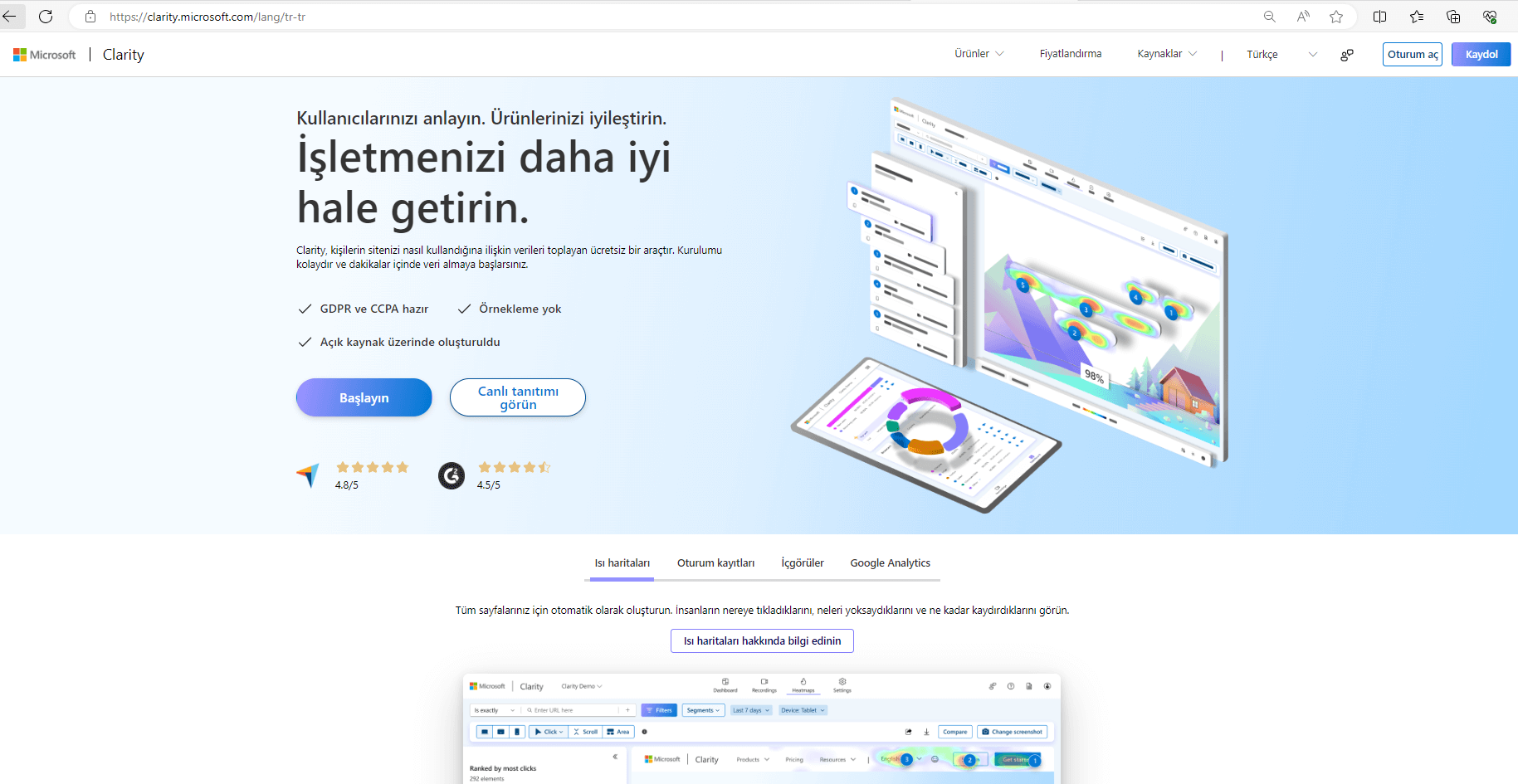Expand the Kaynaklar dropdown
1518x784 pixels.
pyautogui.click(x=1166, y=54)
